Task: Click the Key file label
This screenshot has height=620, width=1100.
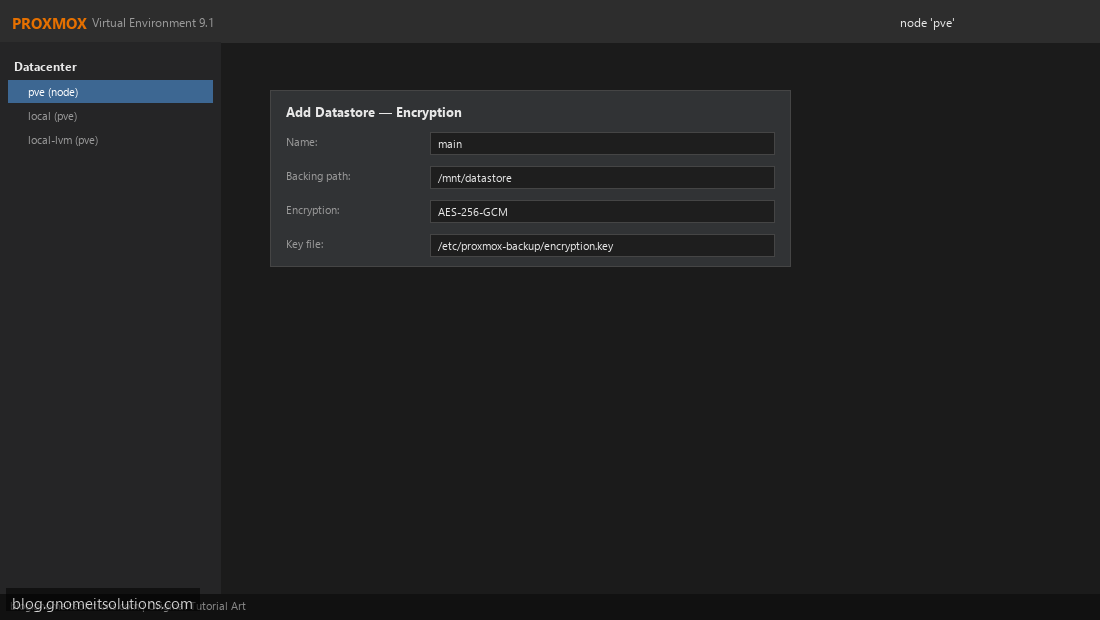Action: [x=304, y=244]
